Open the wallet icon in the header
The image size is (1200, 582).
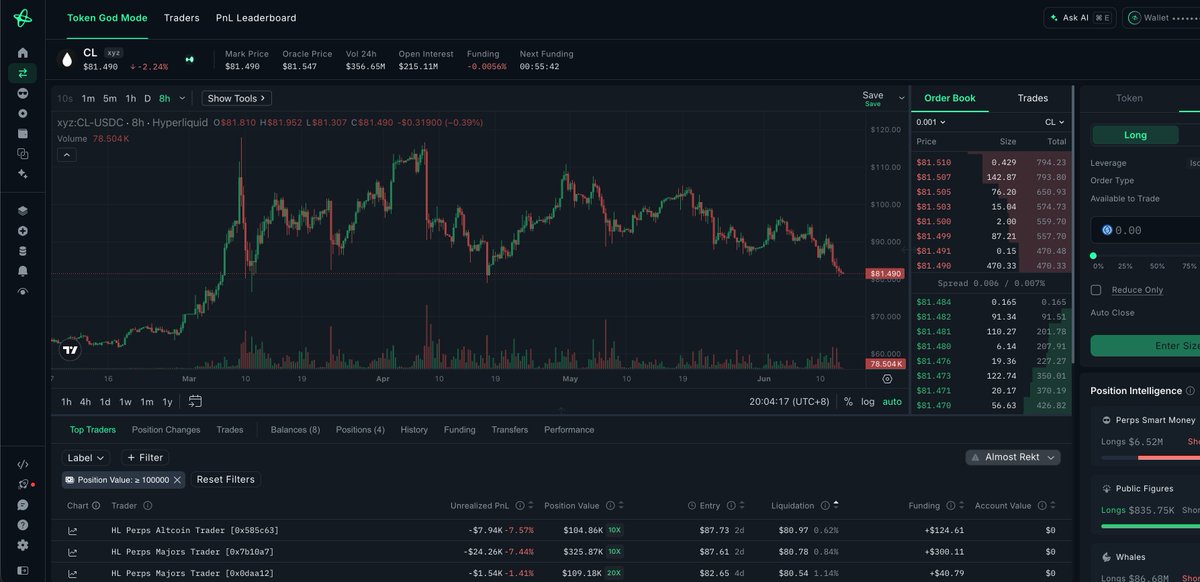(1134, 18)
